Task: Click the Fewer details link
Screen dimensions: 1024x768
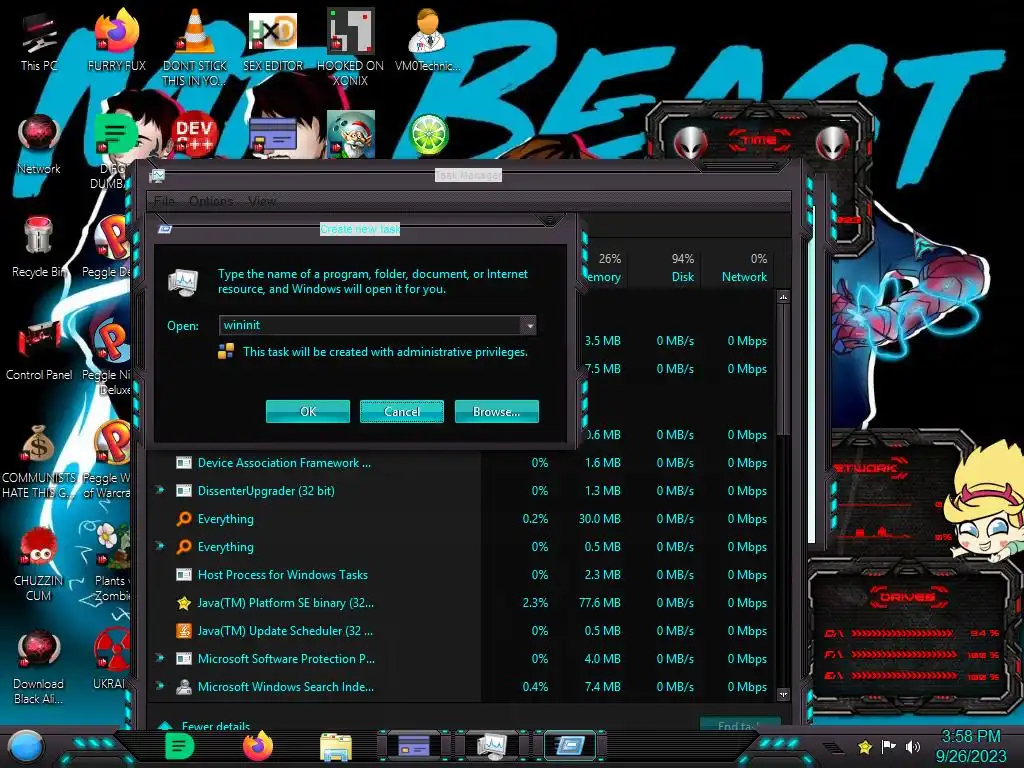Action: click(216, 726)
